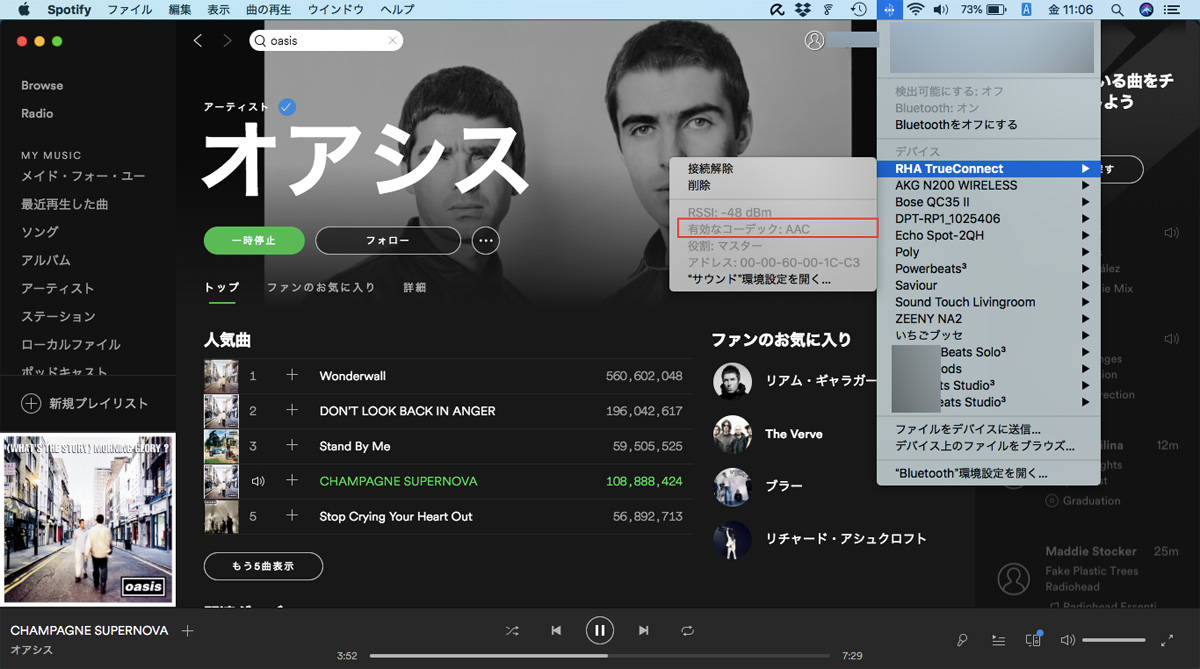Viewport: 1200px width, 669px height.
Task: Toggle shuffle playback
Action: [512, 631]
